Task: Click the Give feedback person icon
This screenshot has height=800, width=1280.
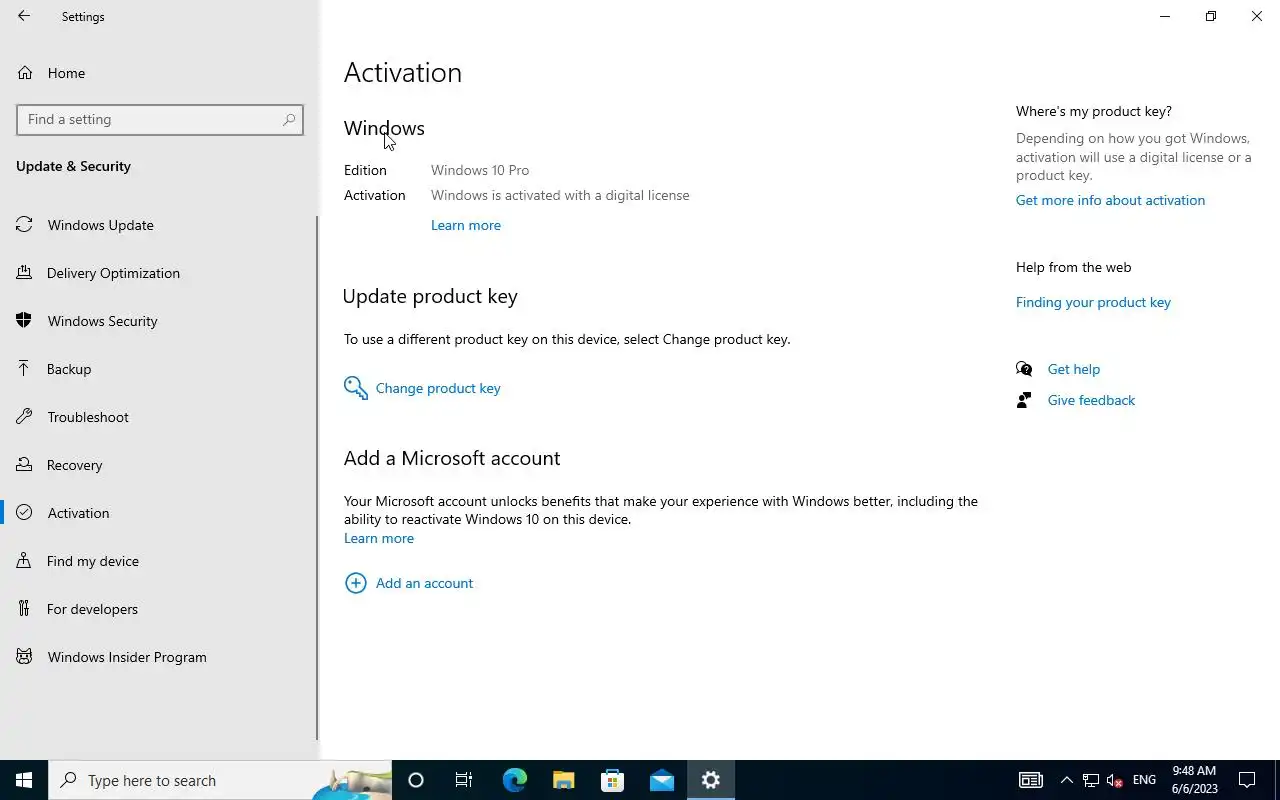Action: 1024,400
